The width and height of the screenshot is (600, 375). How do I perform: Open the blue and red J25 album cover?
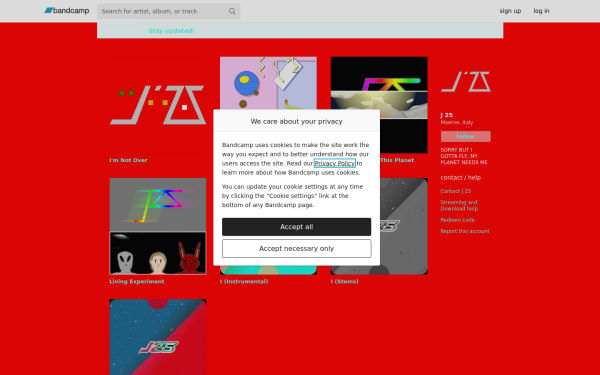click(x=158, y=337)
